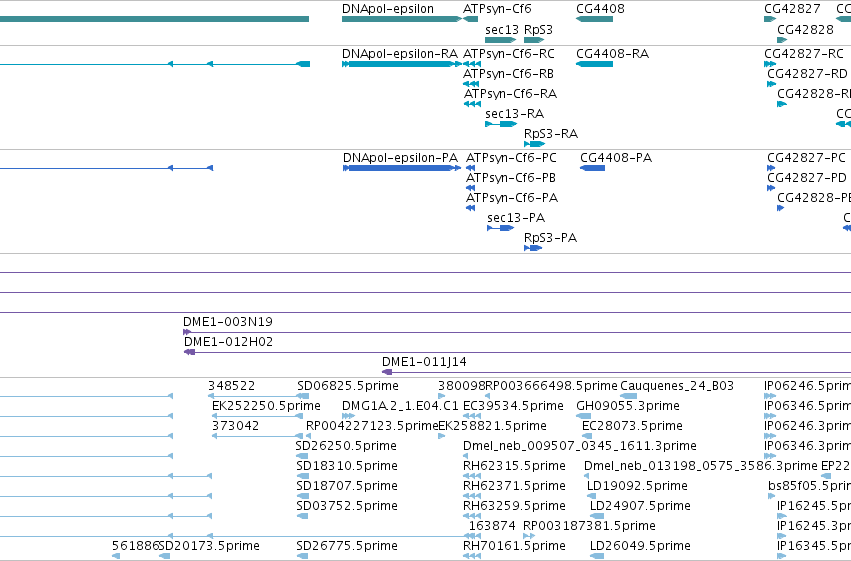This screenshot has height=561, width=851.
Task: Click the ATPsyn-Cf6-PC protein label
Action: point(511,158)
